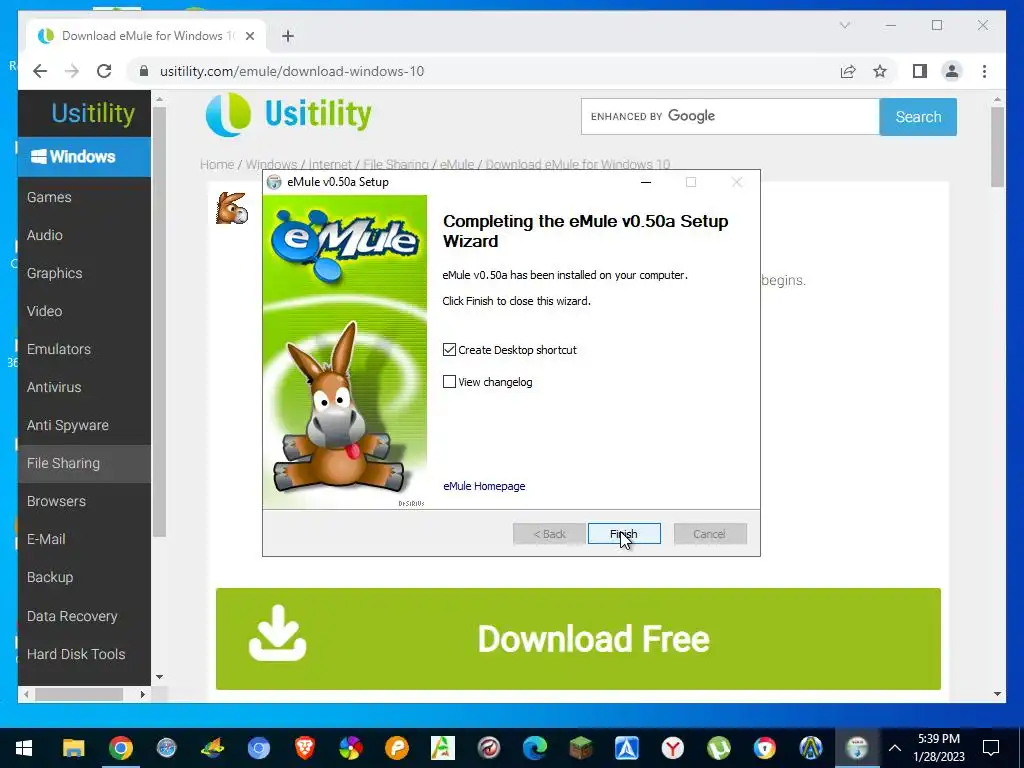Open File Explorer from the taskbar
The width and height of the screenshot is (1024, 768).
[73, 748]
